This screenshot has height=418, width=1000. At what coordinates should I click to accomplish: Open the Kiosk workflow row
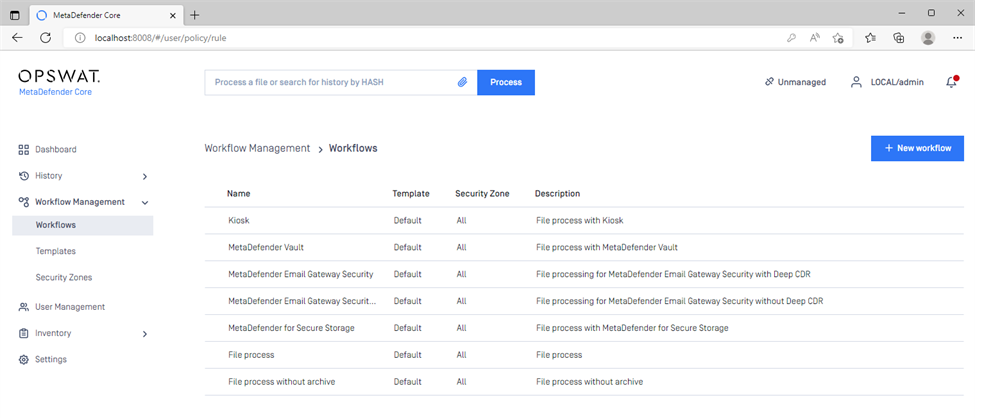coord(584,220)
